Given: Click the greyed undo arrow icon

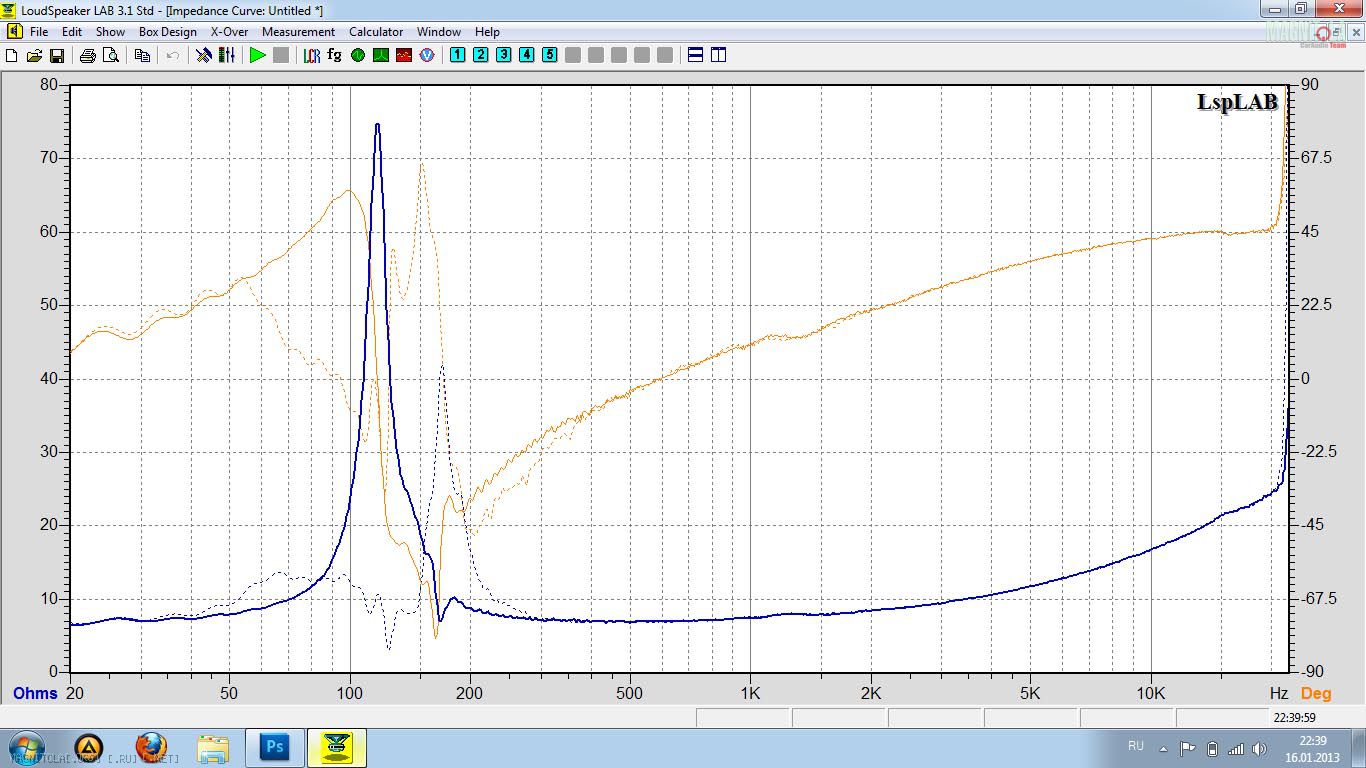Looking at the screenshot, I should click(x=173, y=55).
